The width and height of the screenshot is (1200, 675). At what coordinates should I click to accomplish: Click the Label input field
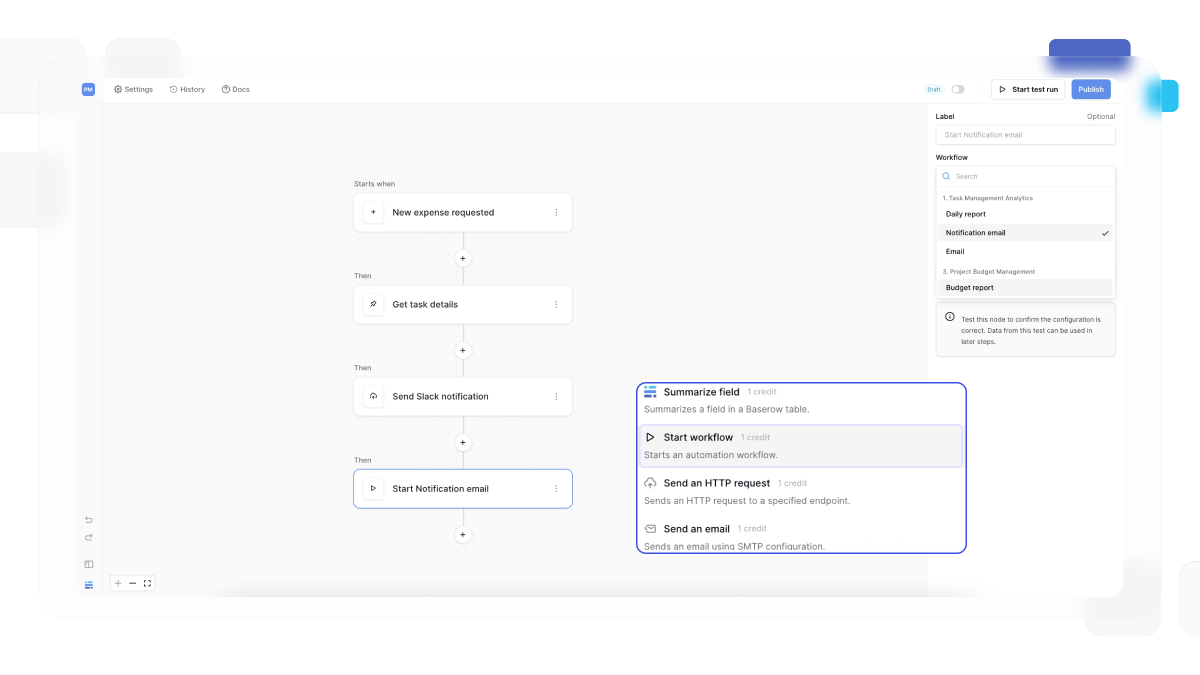1025,135
